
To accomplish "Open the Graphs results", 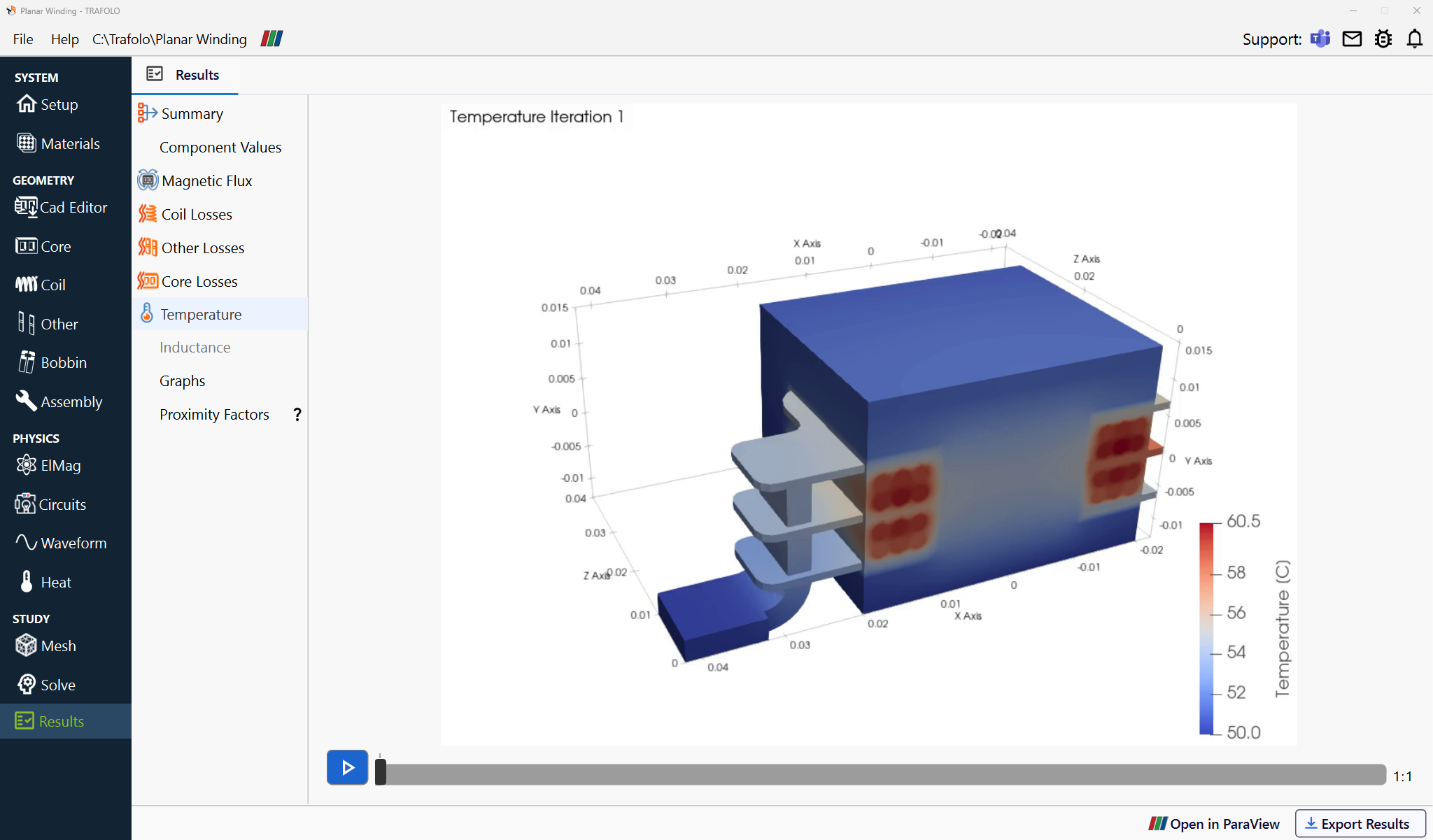I will (182, 380).
